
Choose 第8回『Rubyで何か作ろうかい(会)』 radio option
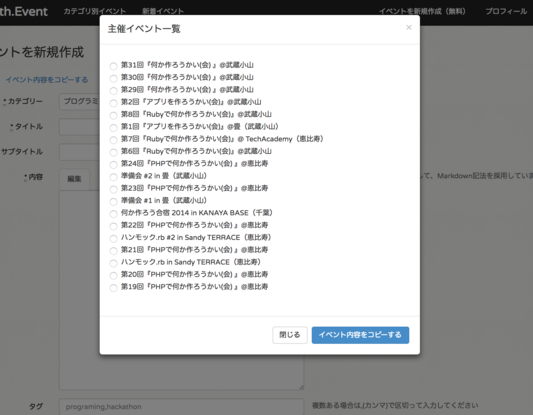113,115
